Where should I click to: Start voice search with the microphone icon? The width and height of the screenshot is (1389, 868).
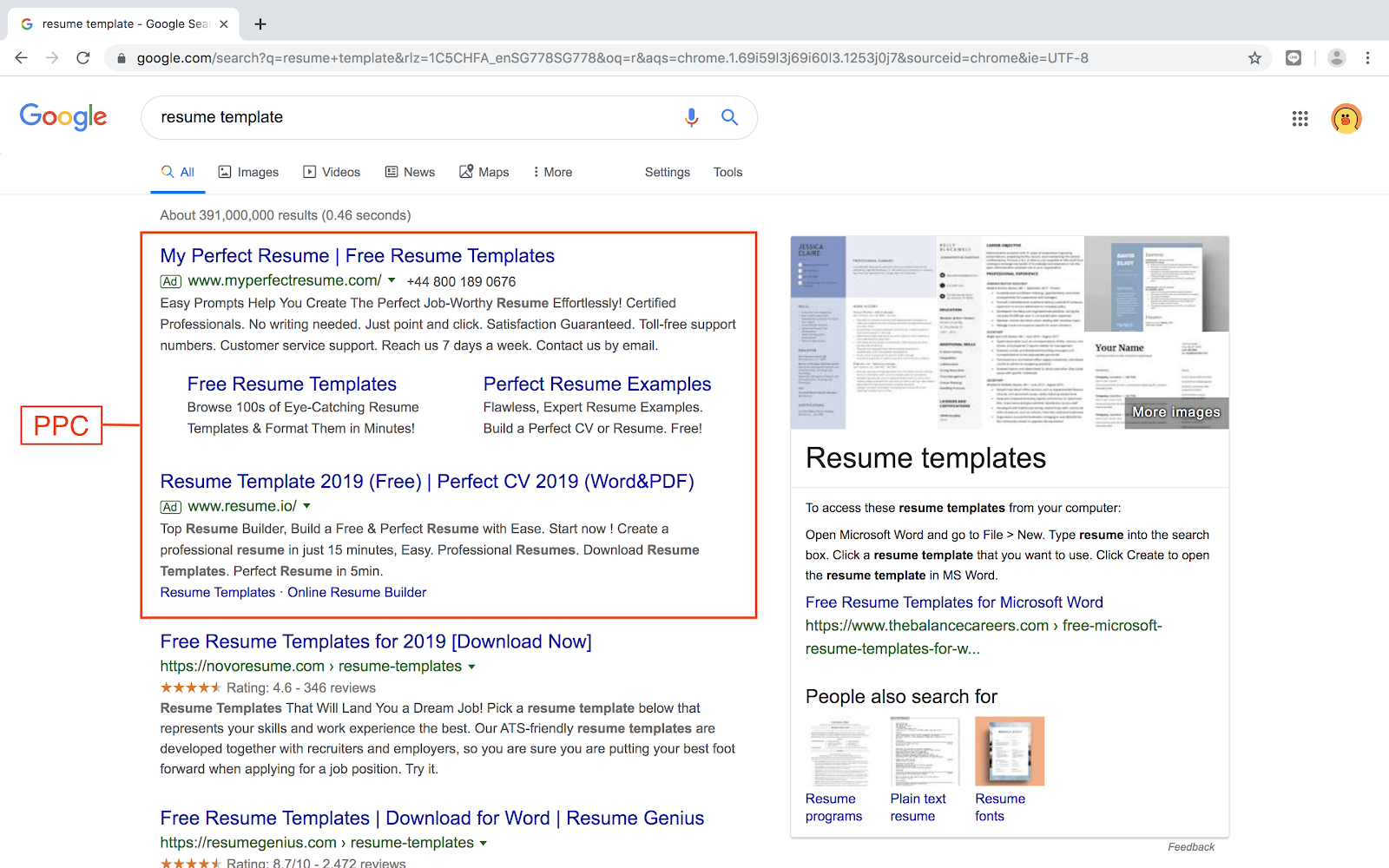(x=691, y=117)
